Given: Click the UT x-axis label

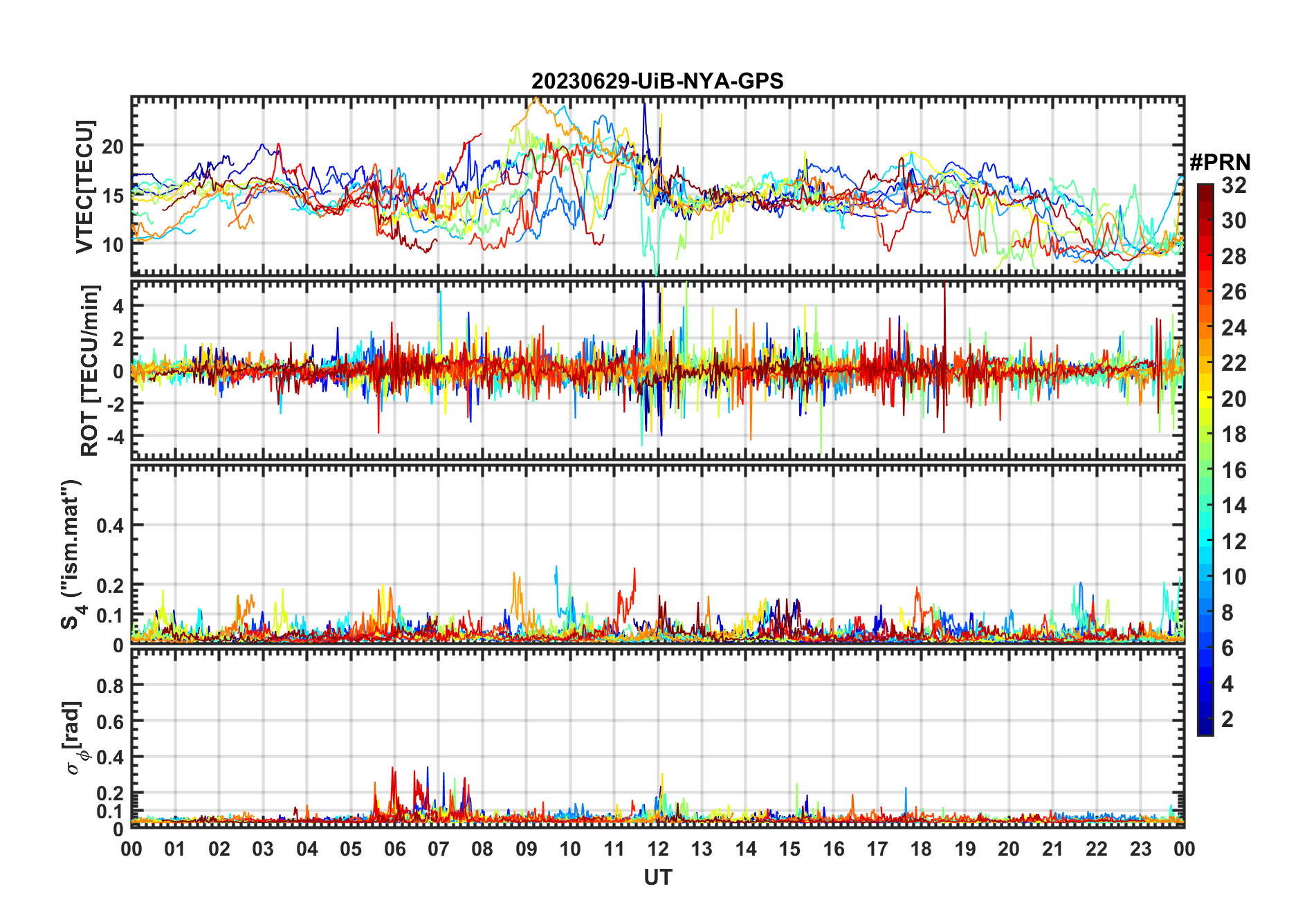Looking at the screenshot, I should click(658, 878).
